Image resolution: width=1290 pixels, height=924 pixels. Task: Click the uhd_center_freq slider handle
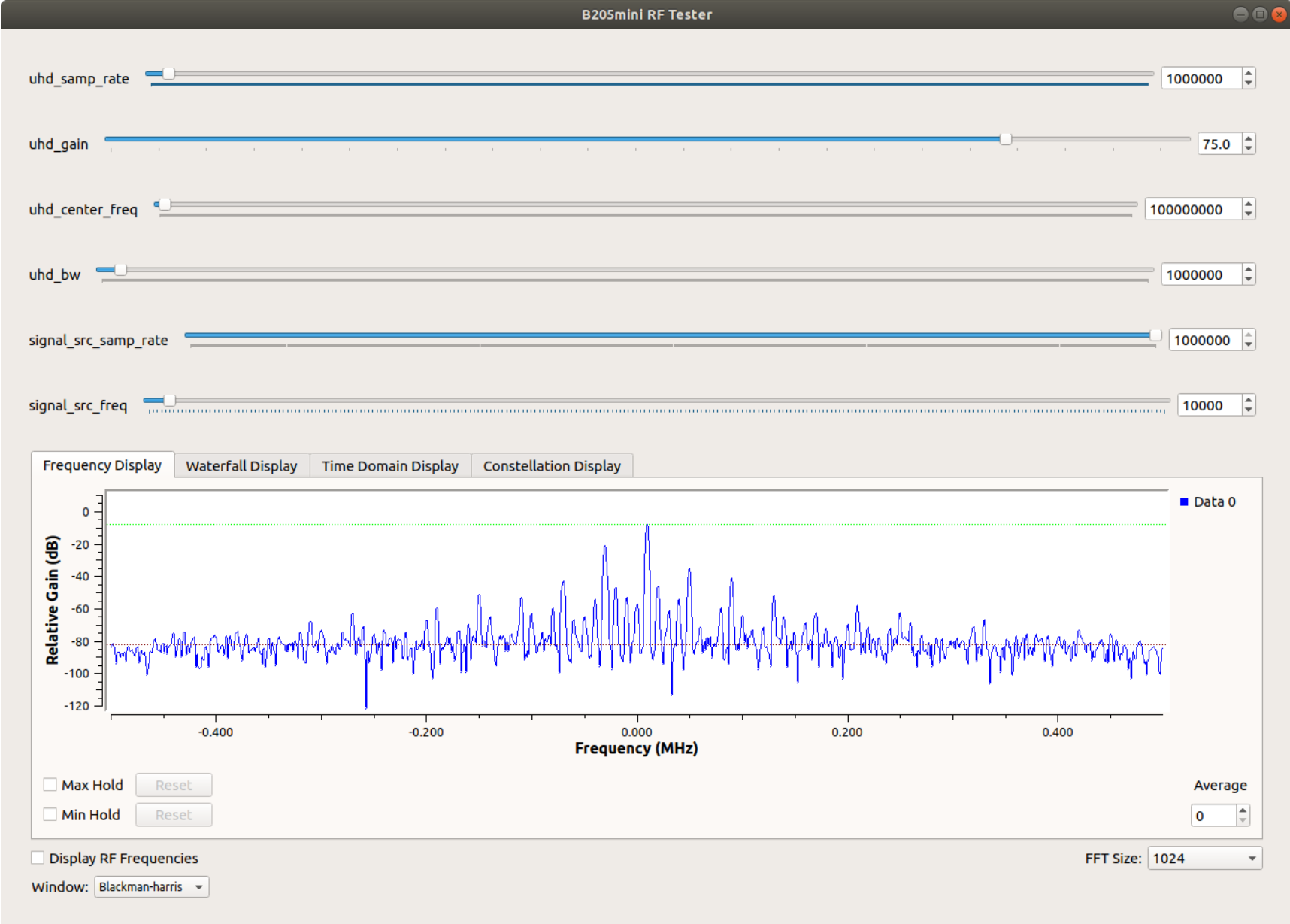pyautogui.click(x=165, y=204)
